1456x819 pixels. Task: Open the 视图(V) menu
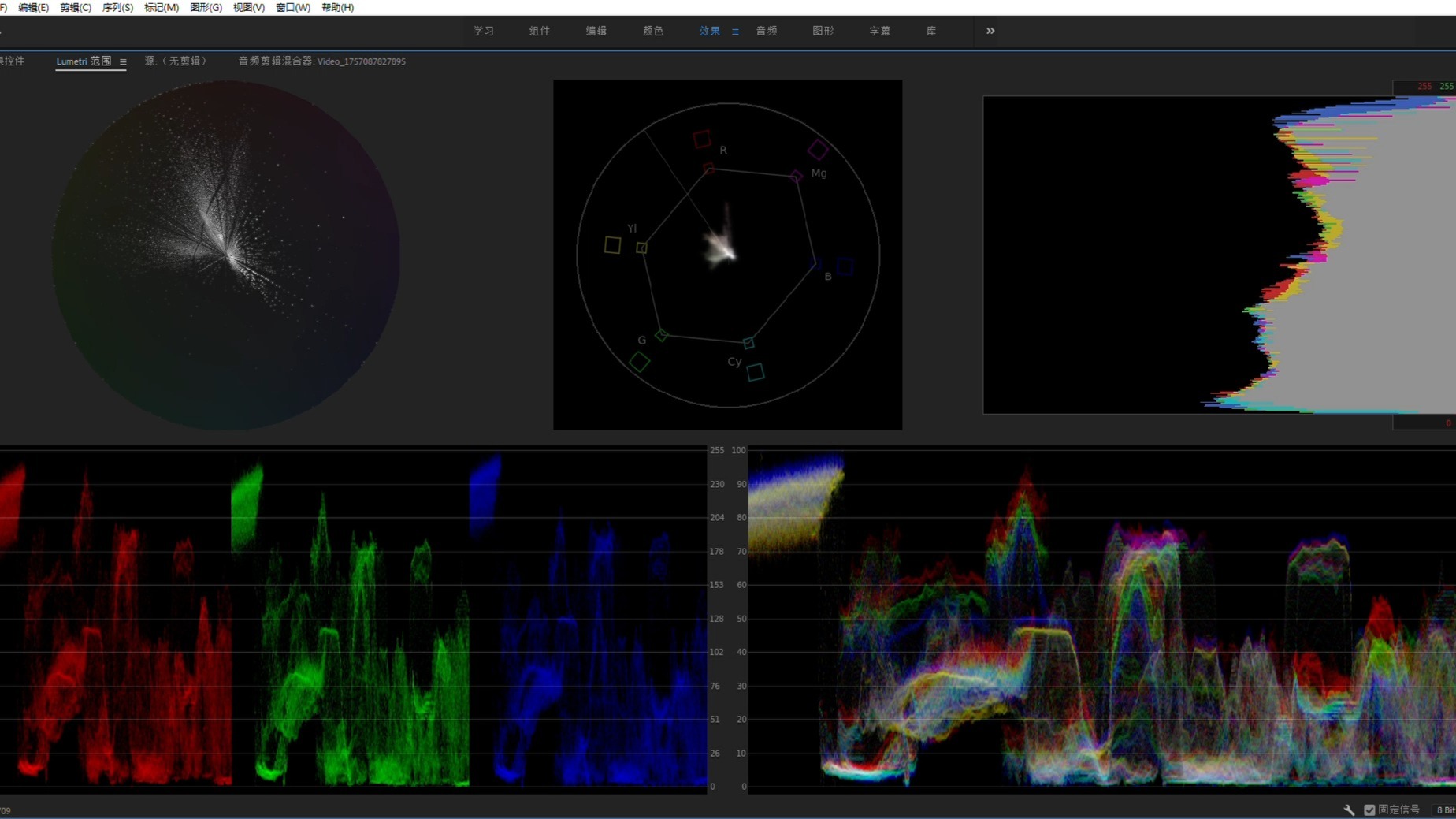249,7
